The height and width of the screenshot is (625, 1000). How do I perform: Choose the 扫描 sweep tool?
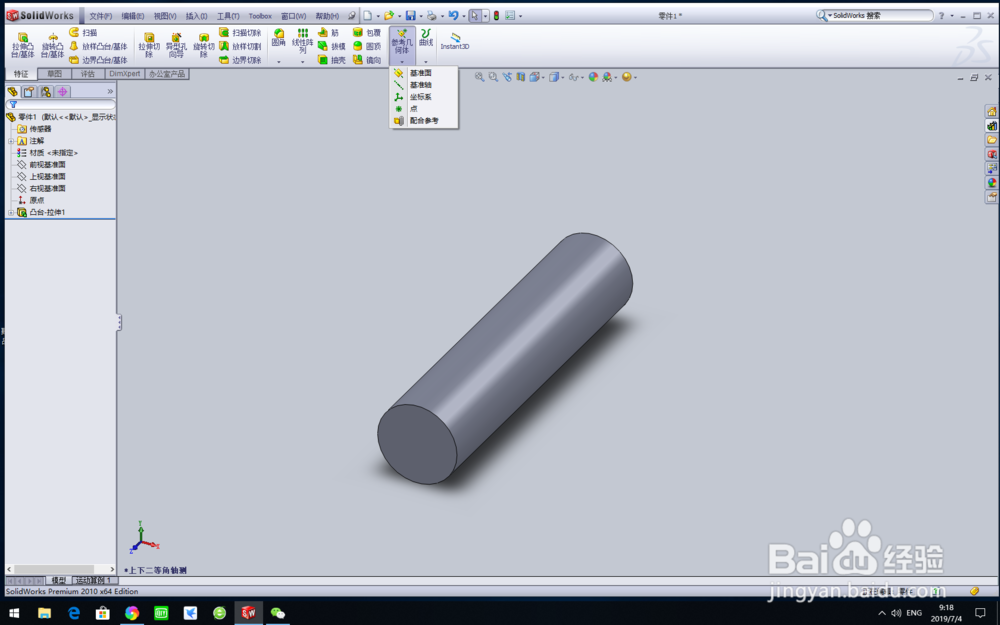tap(83, 32)
